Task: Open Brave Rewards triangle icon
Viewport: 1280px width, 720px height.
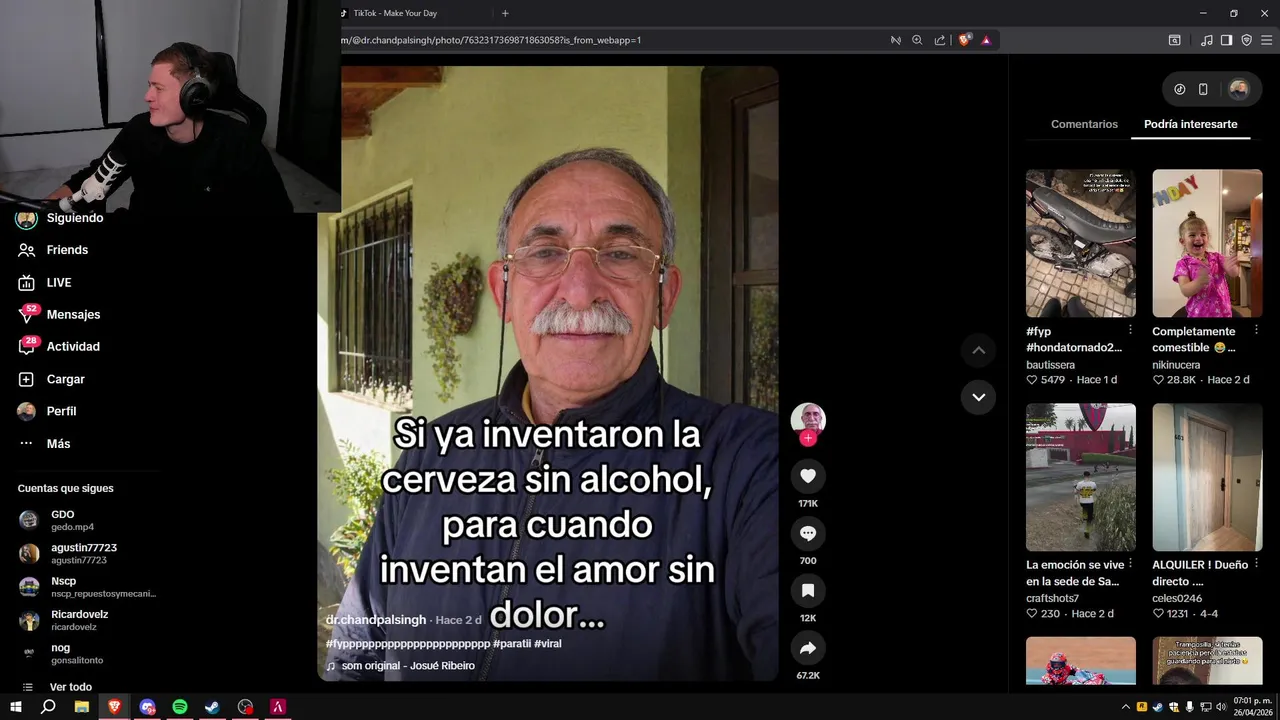Action: coord(986,40)
